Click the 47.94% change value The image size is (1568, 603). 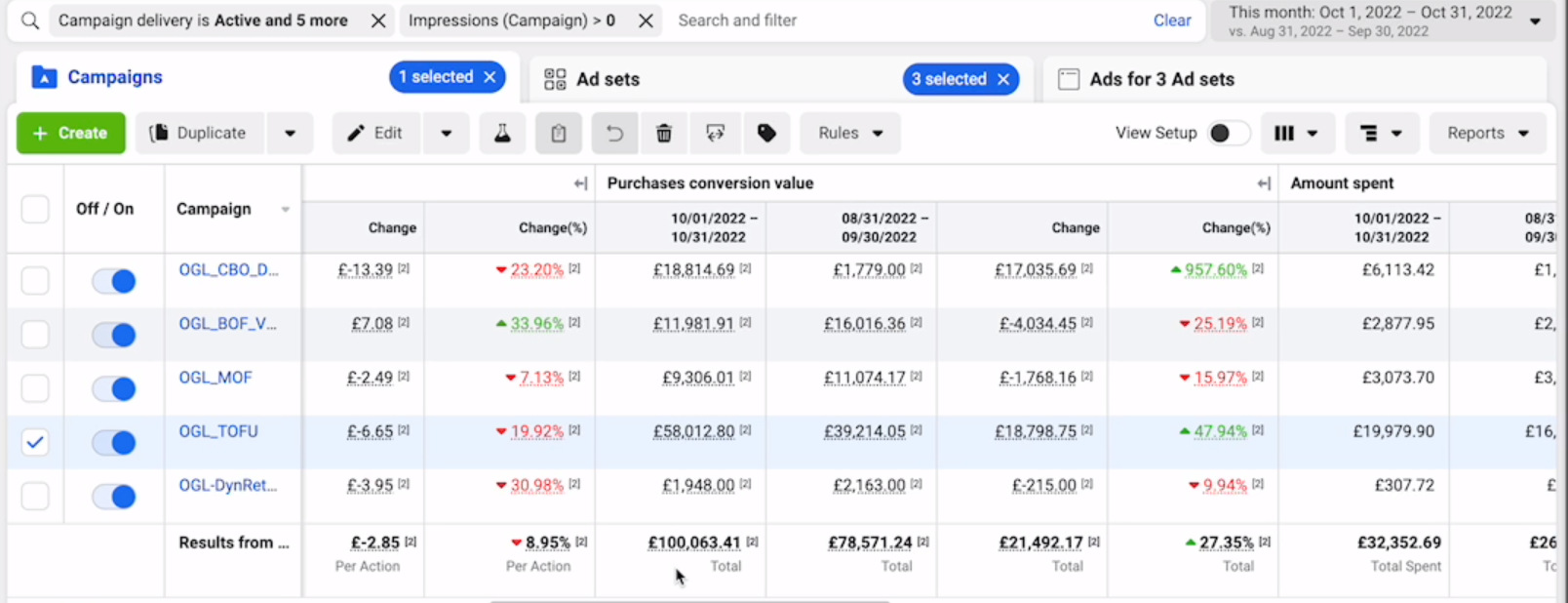click(1221, 431)
